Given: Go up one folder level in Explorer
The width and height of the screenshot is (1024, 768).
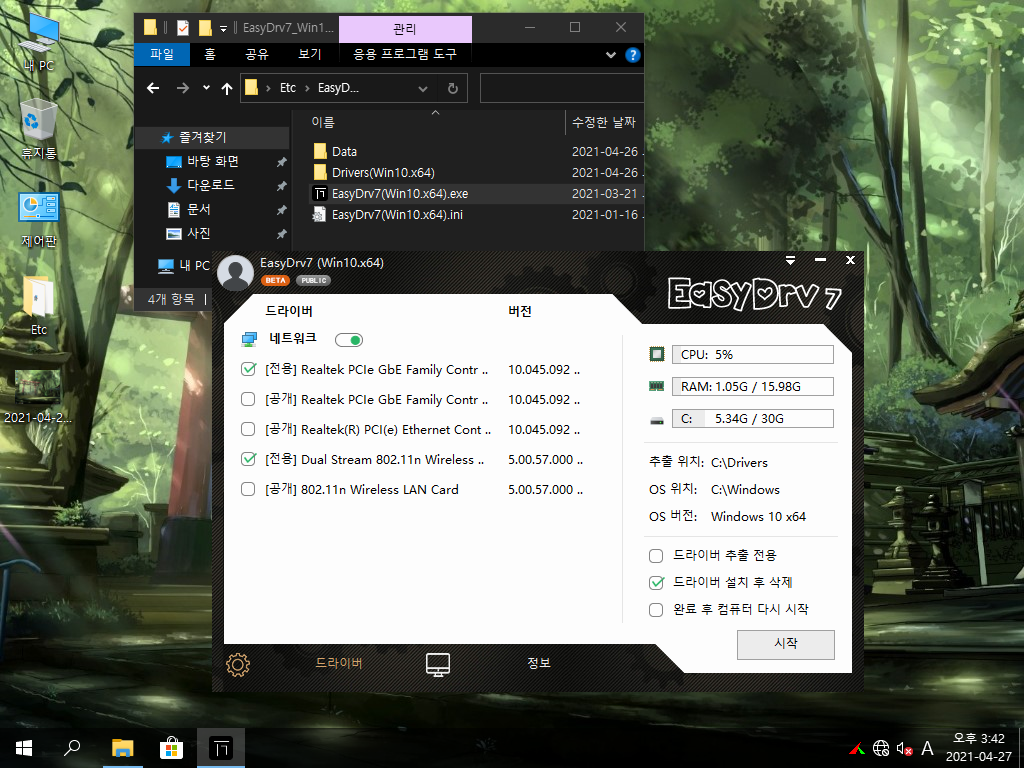Looking at the screenshot, I should [227, 88].
